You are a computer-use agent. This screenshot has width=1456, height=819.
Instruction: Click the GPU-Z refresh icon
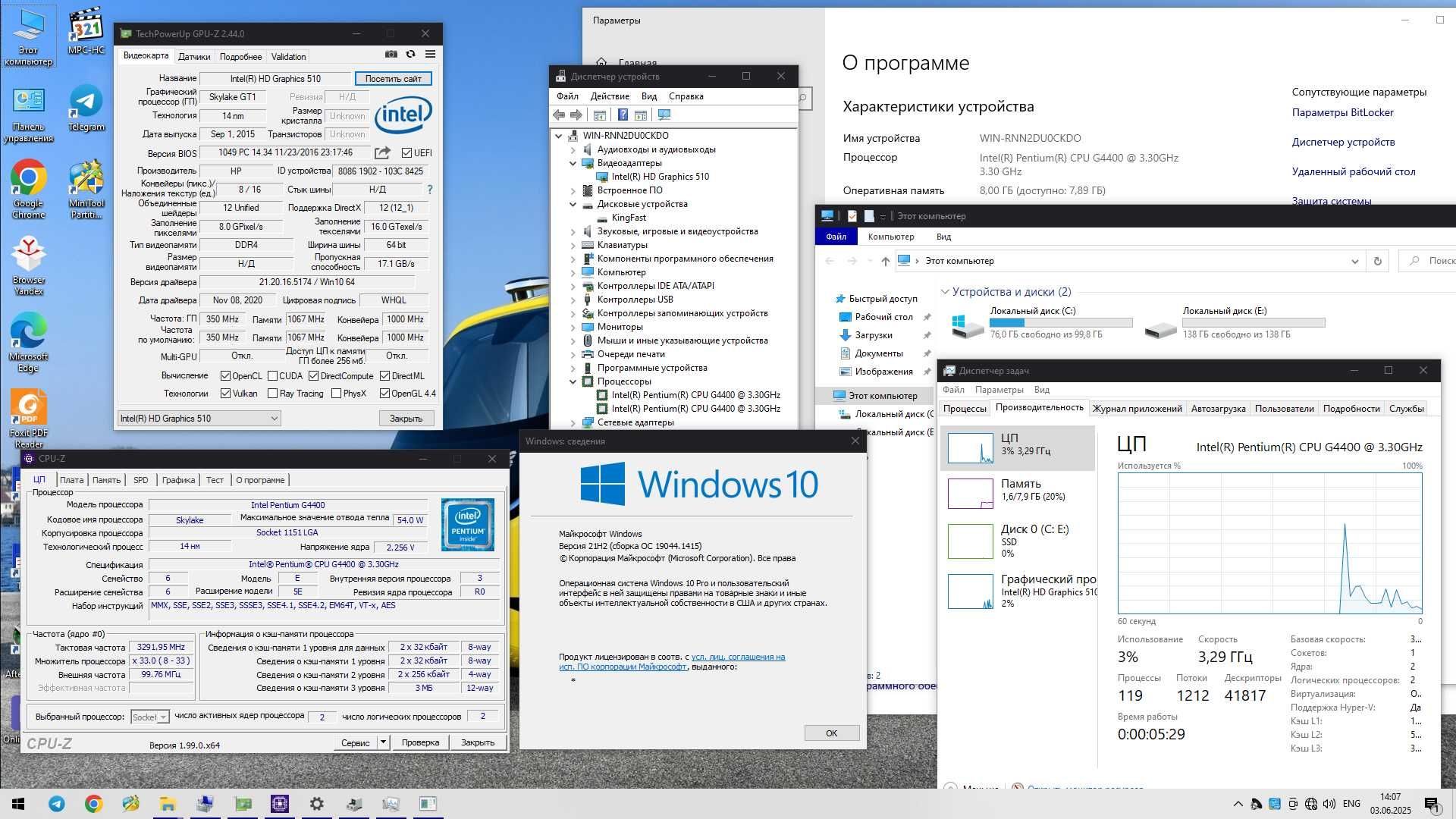pos(410,55)
